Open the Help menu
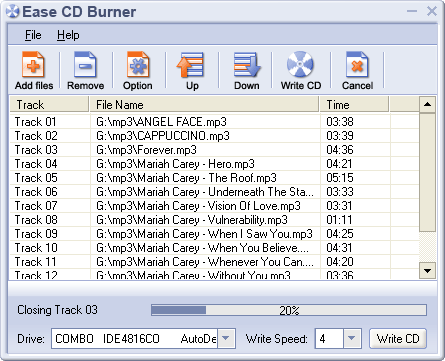 [68, 35]
